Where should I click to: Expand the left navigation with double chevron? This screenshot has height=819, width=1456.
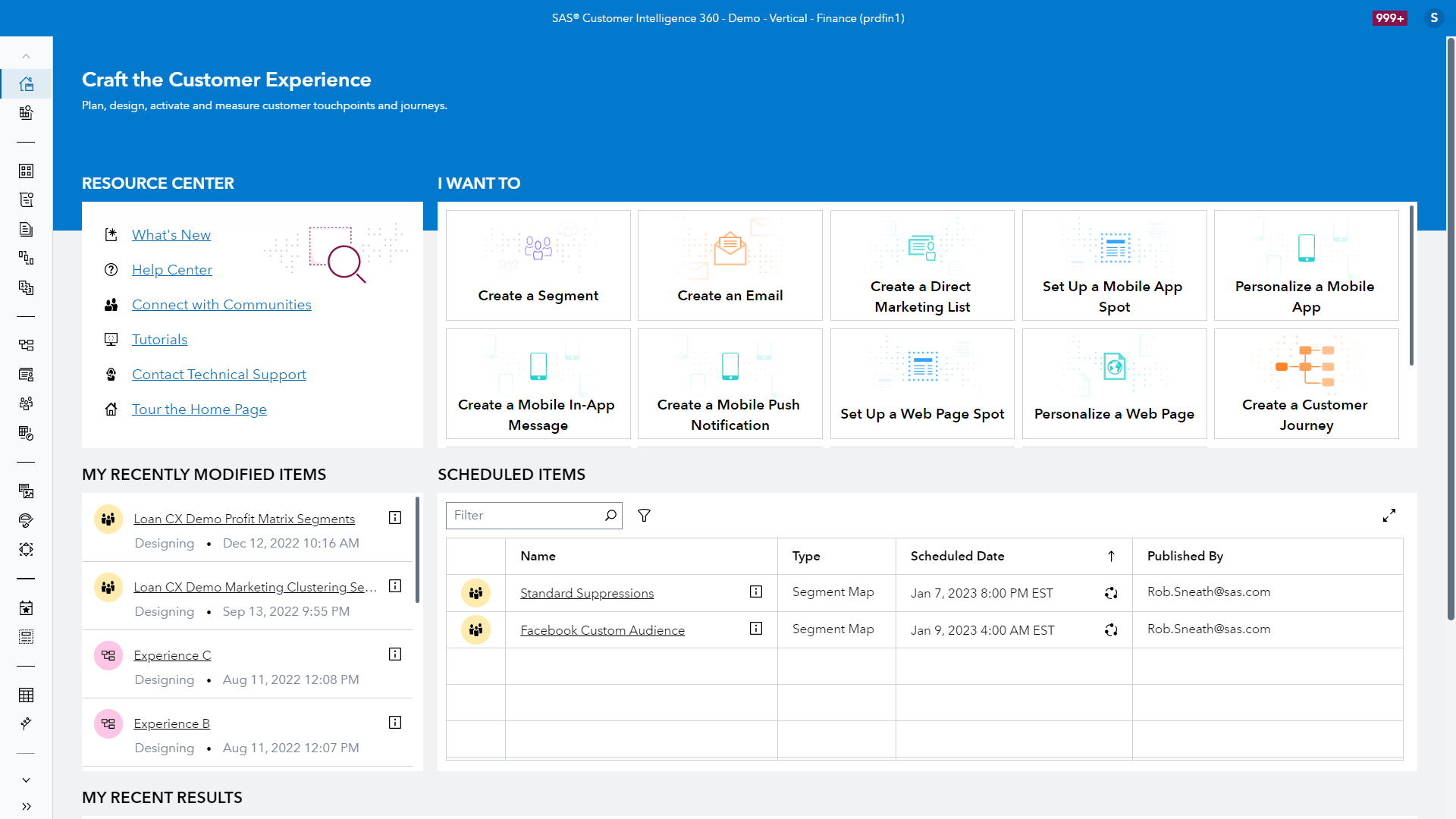[27, 806]
